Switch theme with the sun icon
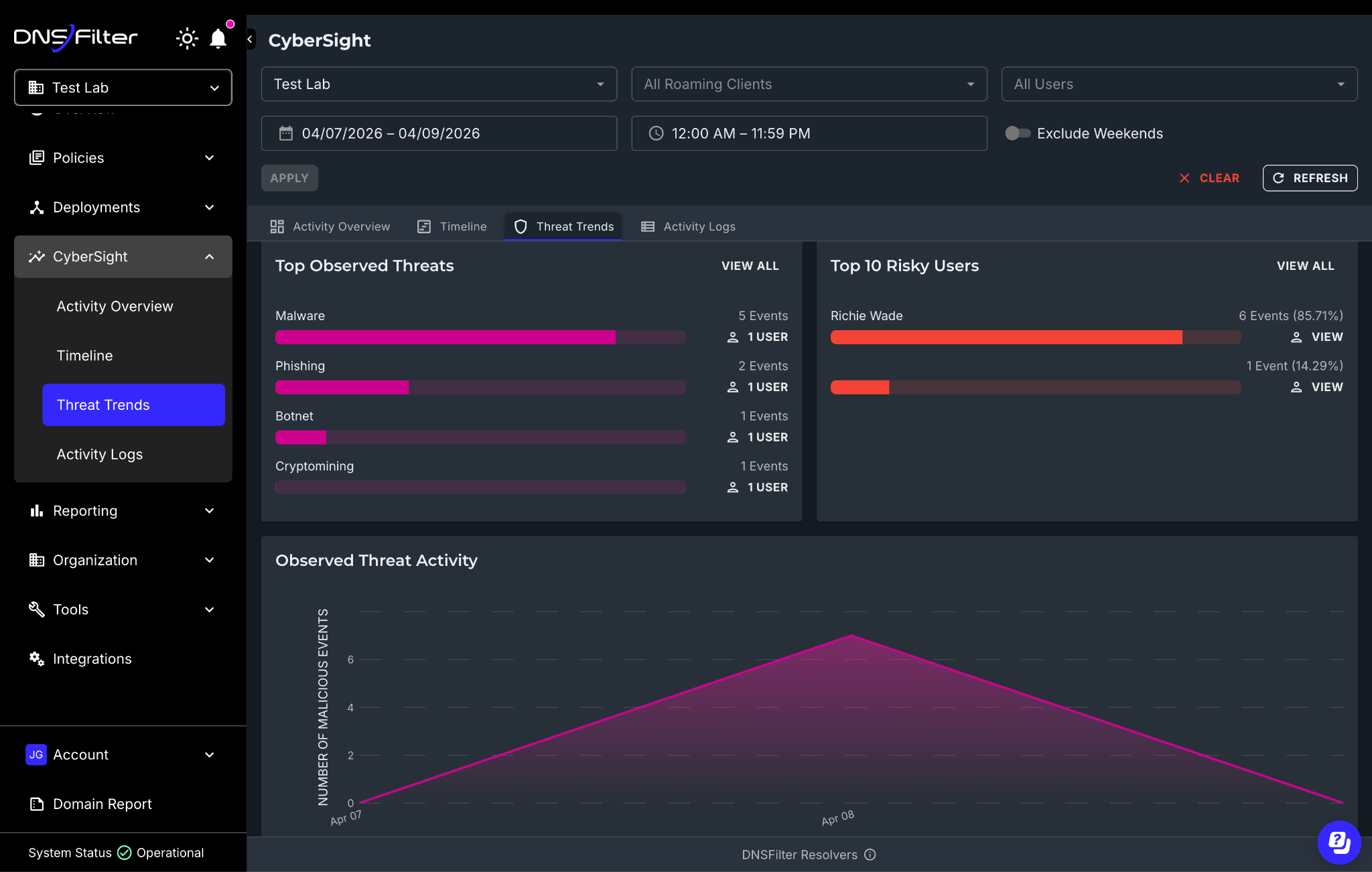The width and height of the screenshot is (1372, 872). point(187,38)
